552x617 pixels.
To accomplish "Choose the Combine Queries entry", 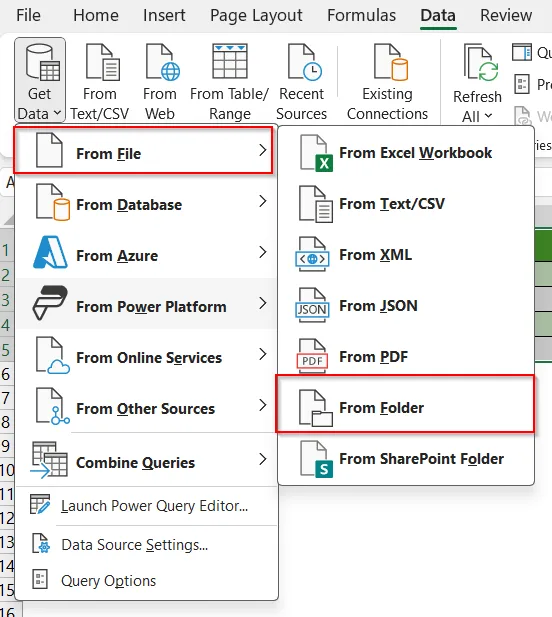I will pos(146,460).
